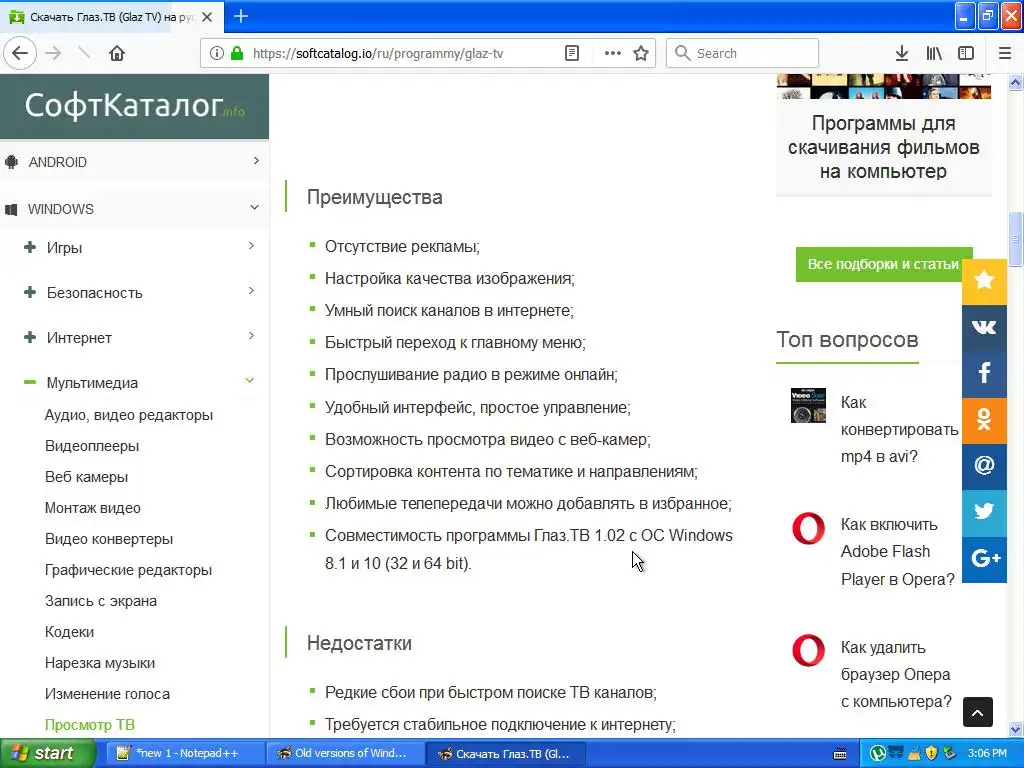Screen dimensions: 1024x768
Task: Click the green padlock security icon
Action: [237, 53]
